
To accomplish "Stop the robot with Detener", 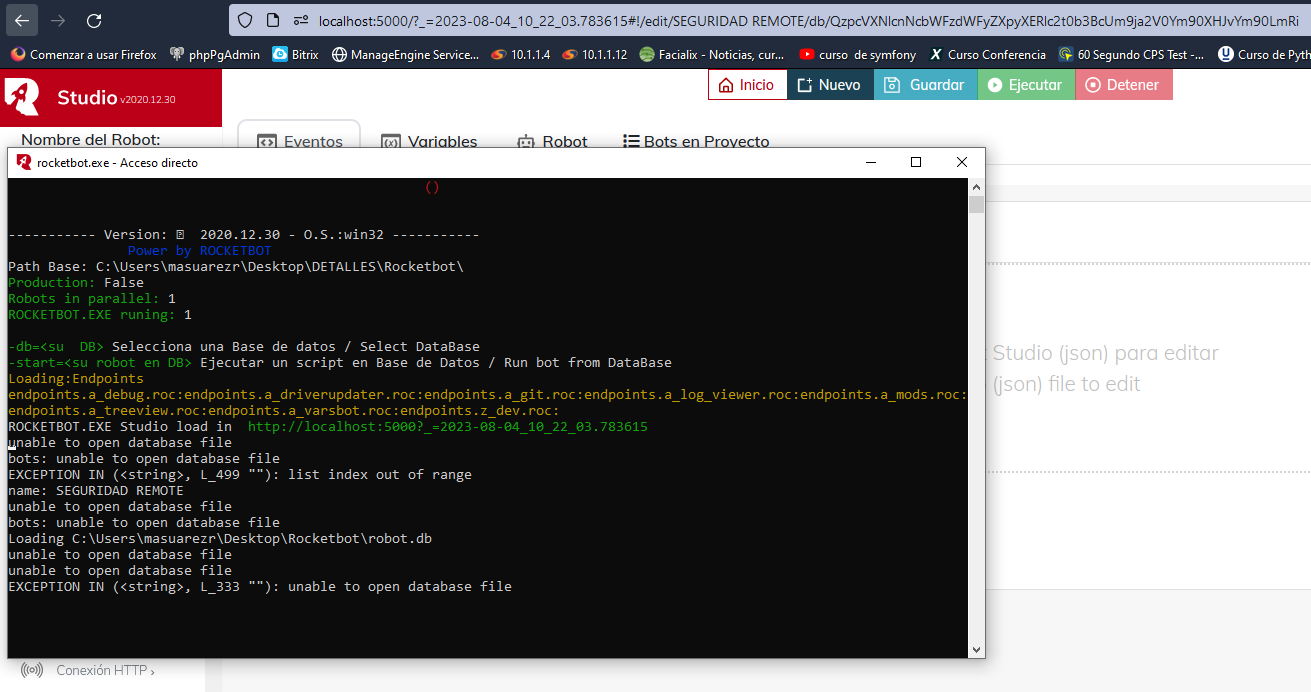I will click(x=1123, y=85).
